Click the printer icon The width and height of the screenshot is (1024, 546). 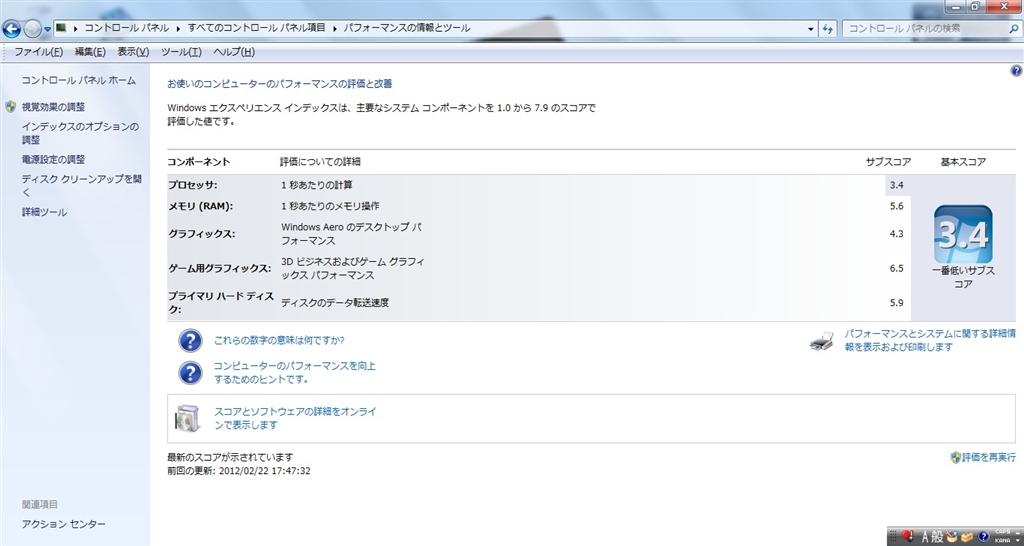click(822, 340)
